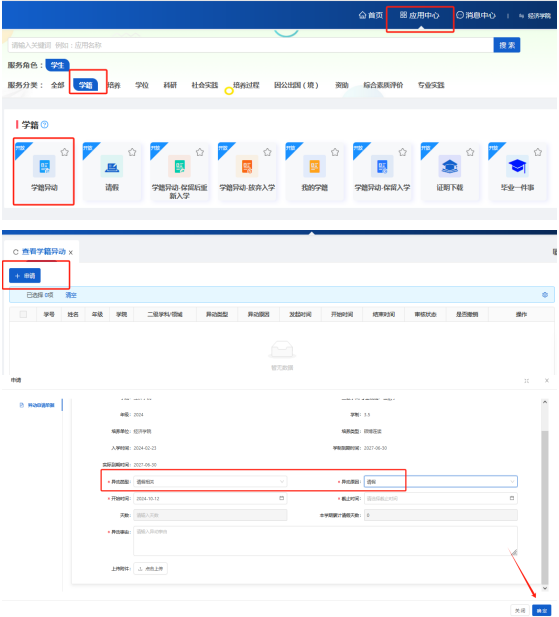Toggle favorite star on 请假 card
559x617 pixels.
pyautogui.click(x=132, y=152)
